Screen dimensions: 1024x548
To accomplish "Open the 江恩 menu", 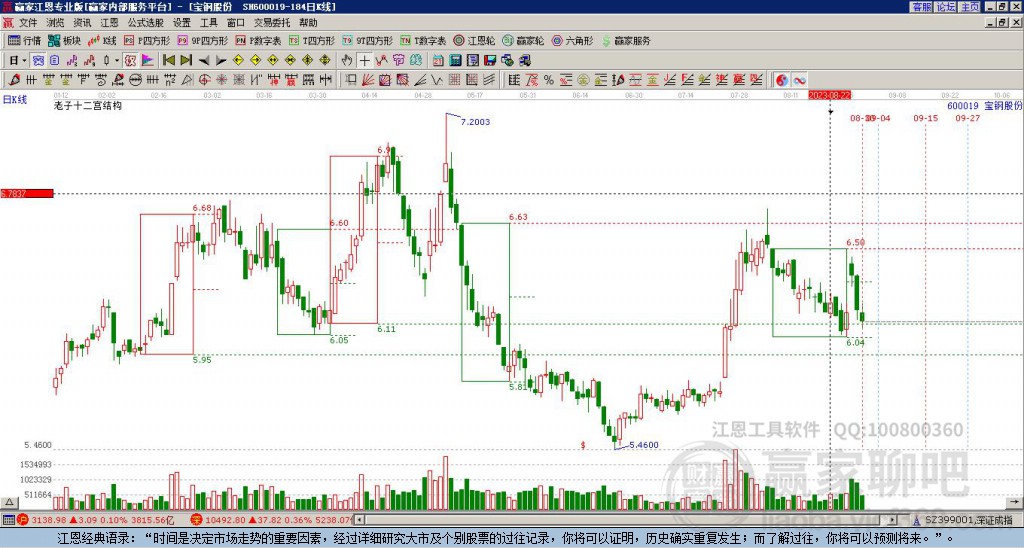I will 109,23.
